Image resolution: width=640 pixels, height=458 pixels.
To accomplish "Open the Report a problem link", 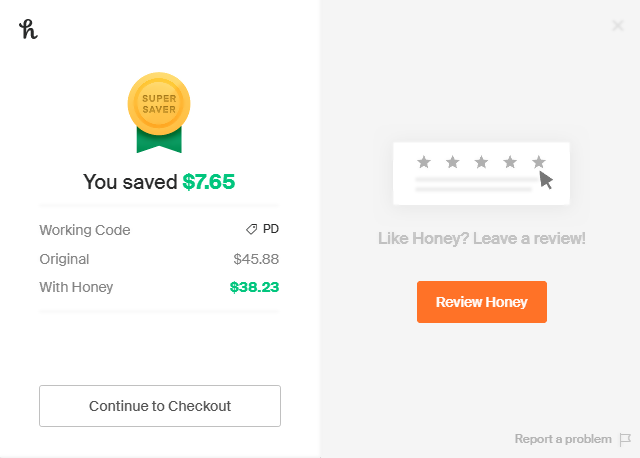I will (x=562, y=439).
